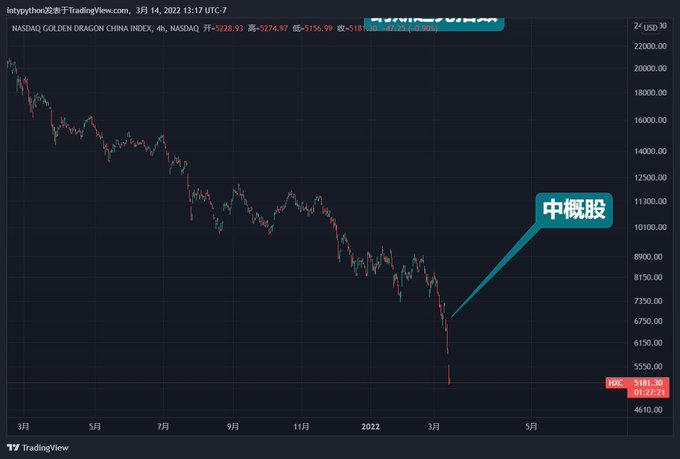Click the high value 5274.97 in header

pyautogui.click(x=274, y=28)
